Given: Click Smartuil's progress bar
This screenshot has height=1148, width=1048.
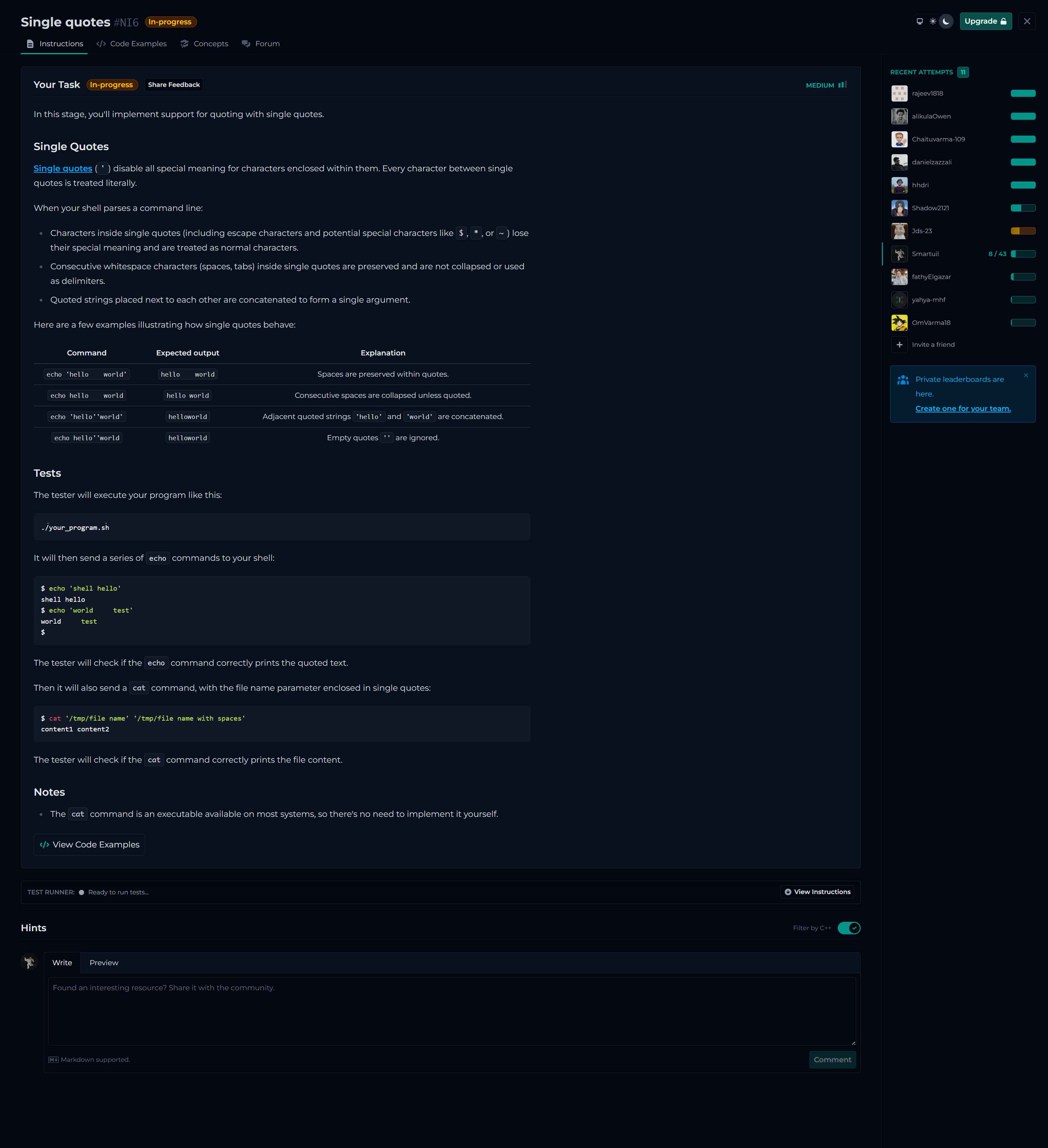Looking at the screenshot, I should tap(1023, 254).
